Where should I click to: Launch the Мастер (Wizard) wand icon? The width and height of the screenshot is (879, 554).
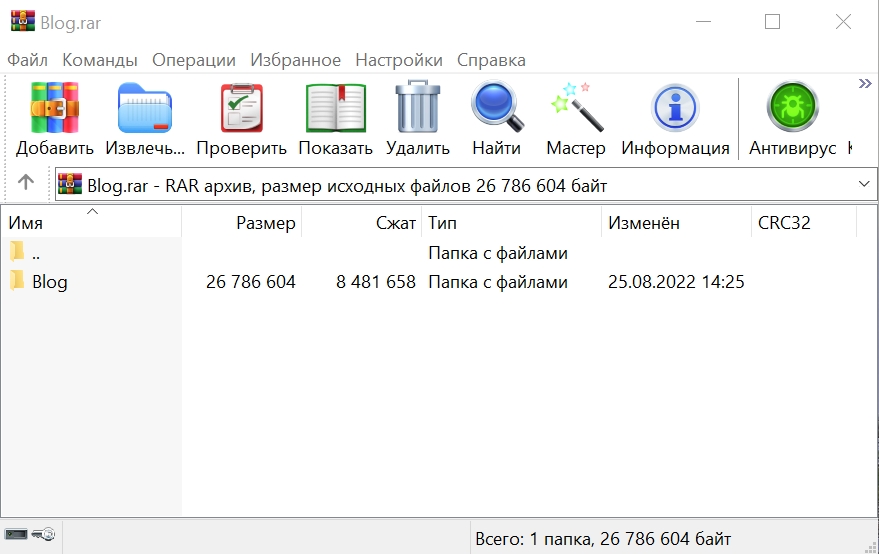coord(576,108)
